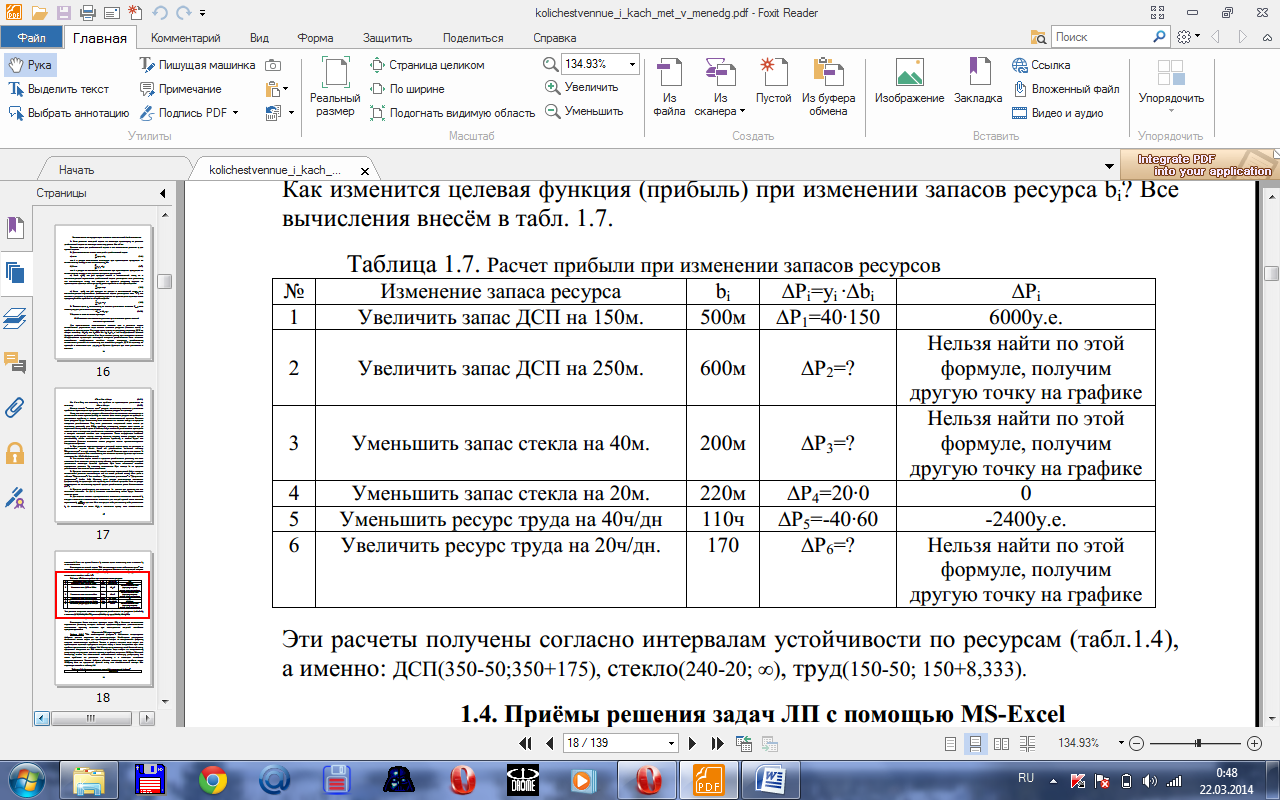Click the Integrate PDF into your application banner
The image size is (1280, 800).
[1199, 165]
